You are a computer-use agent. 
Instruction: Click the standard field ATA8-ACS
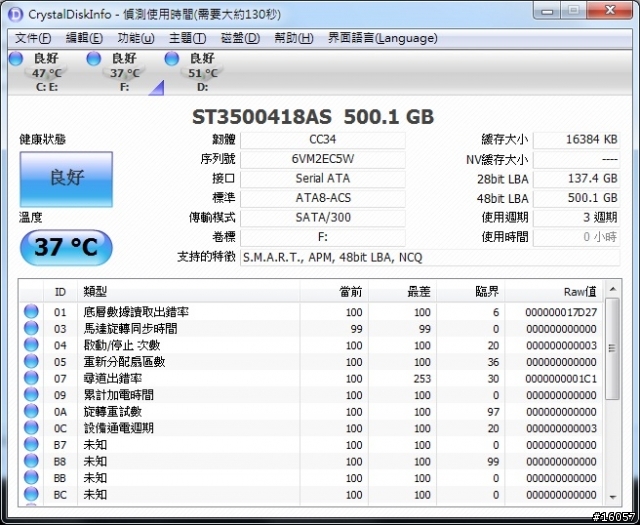click(322, 198)
